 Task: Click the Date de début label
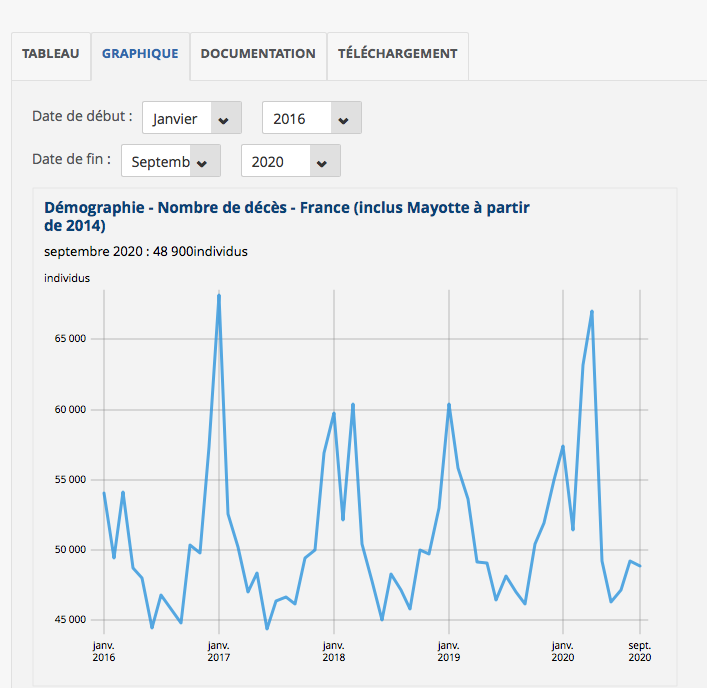[x=82, y=116]
